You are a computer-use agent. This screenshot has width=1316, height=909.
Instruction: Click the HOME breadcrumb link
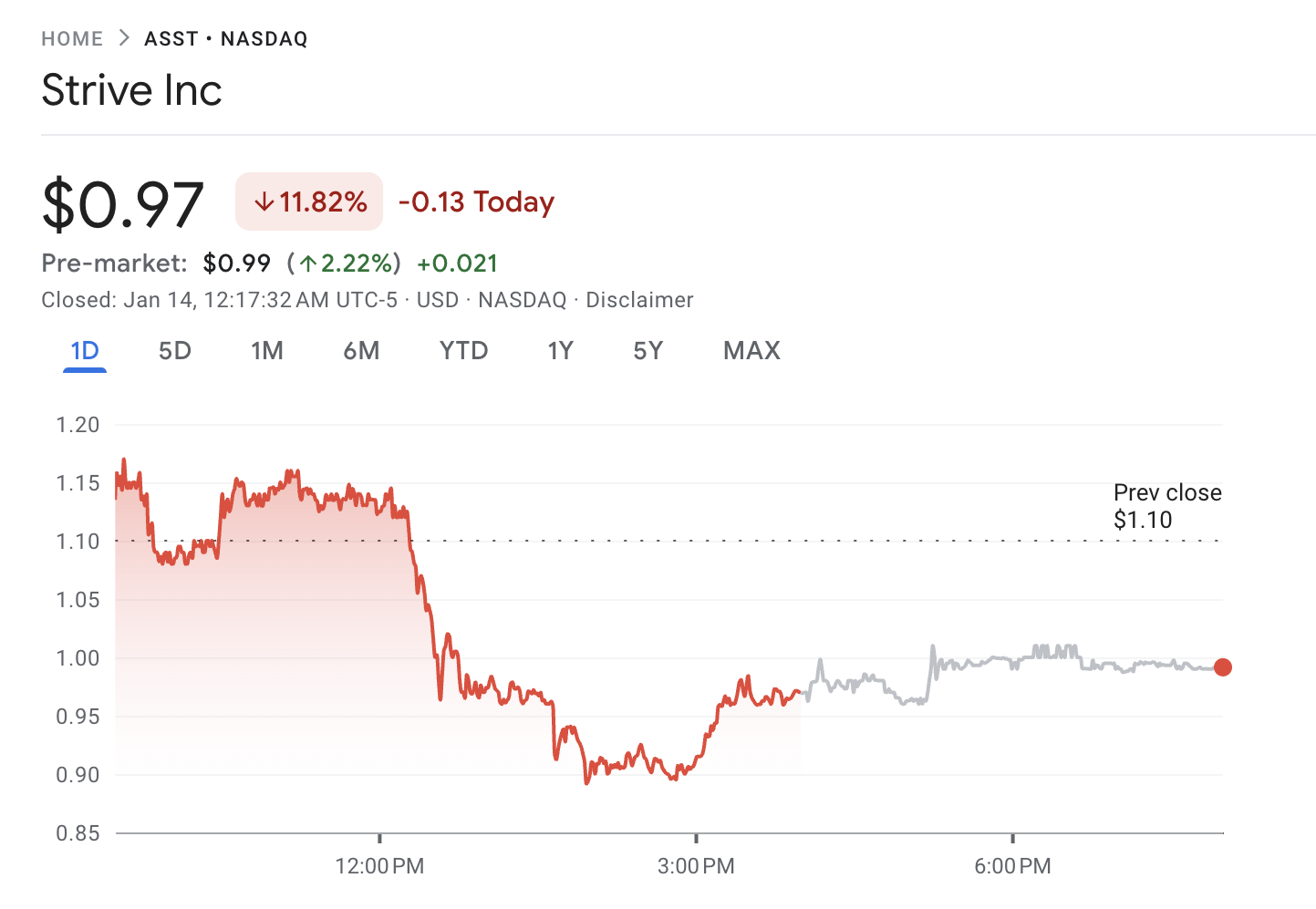click(72, 39)
